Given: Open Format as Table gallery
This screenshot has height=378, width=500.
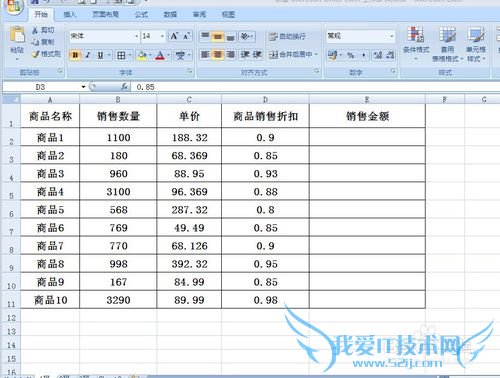Looking at the screenshot, I should pos(447,44).
